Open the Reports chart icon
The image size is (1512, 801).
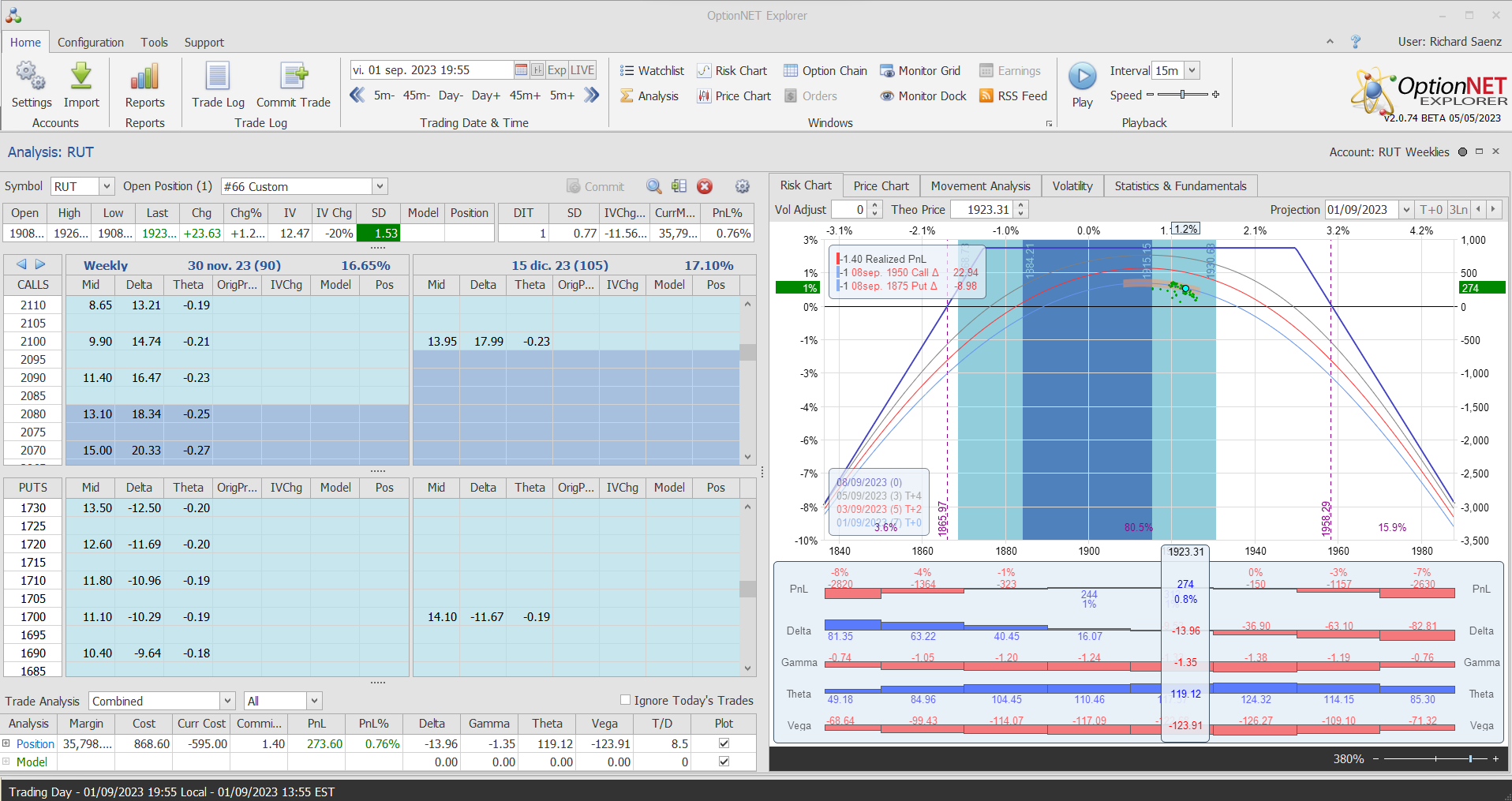tap(144, 77)
